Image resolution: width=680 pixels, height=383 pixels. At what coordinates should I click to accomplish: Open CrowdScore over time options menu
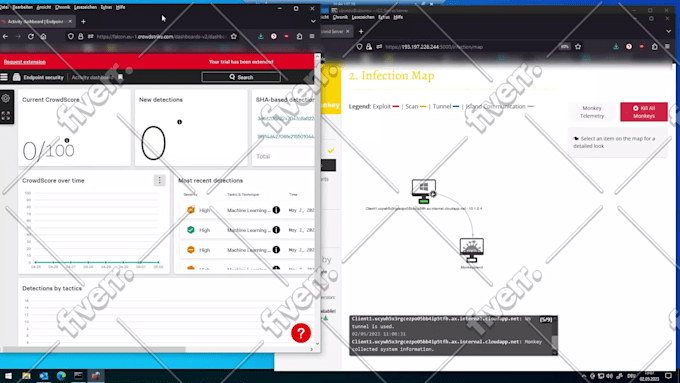tap(160, 180)
